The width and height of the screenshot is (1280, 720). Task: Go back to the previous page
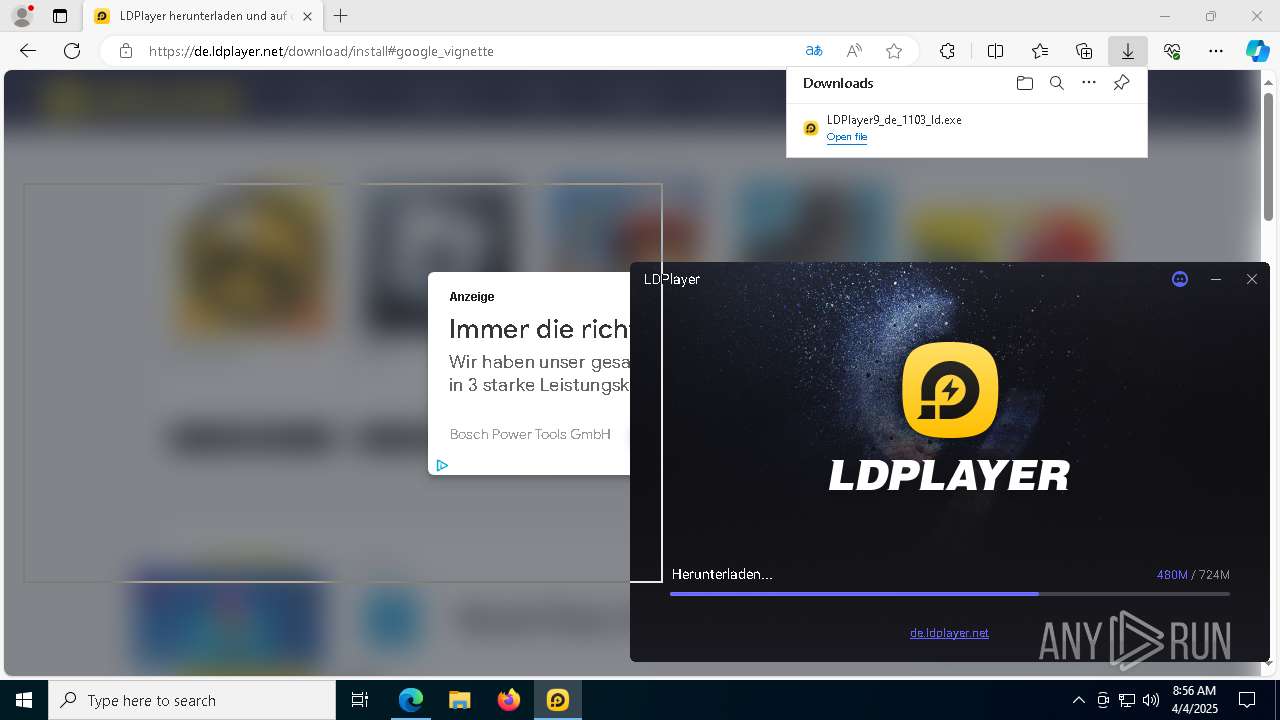click(28, 51)
